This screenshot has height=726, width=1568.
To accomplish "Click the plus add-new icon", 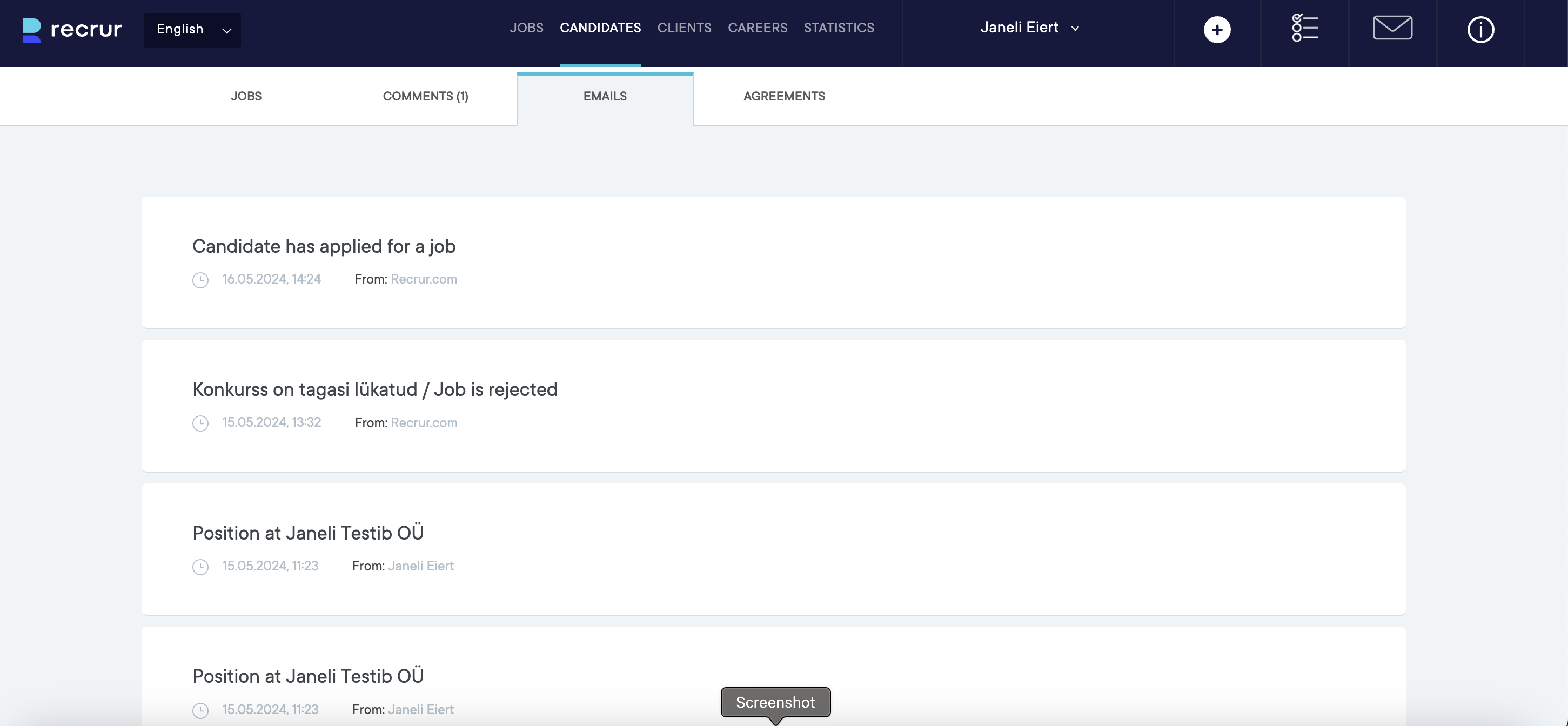I will click(x=1216, y=30).
